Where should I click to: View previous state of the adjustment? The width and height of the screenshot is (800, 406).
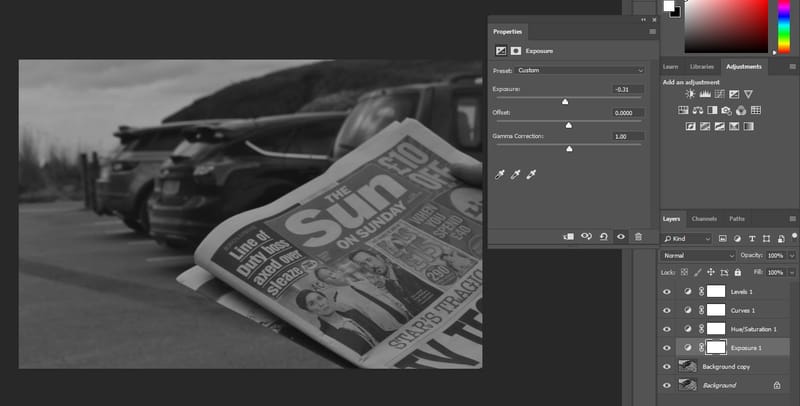coord(586,236)
